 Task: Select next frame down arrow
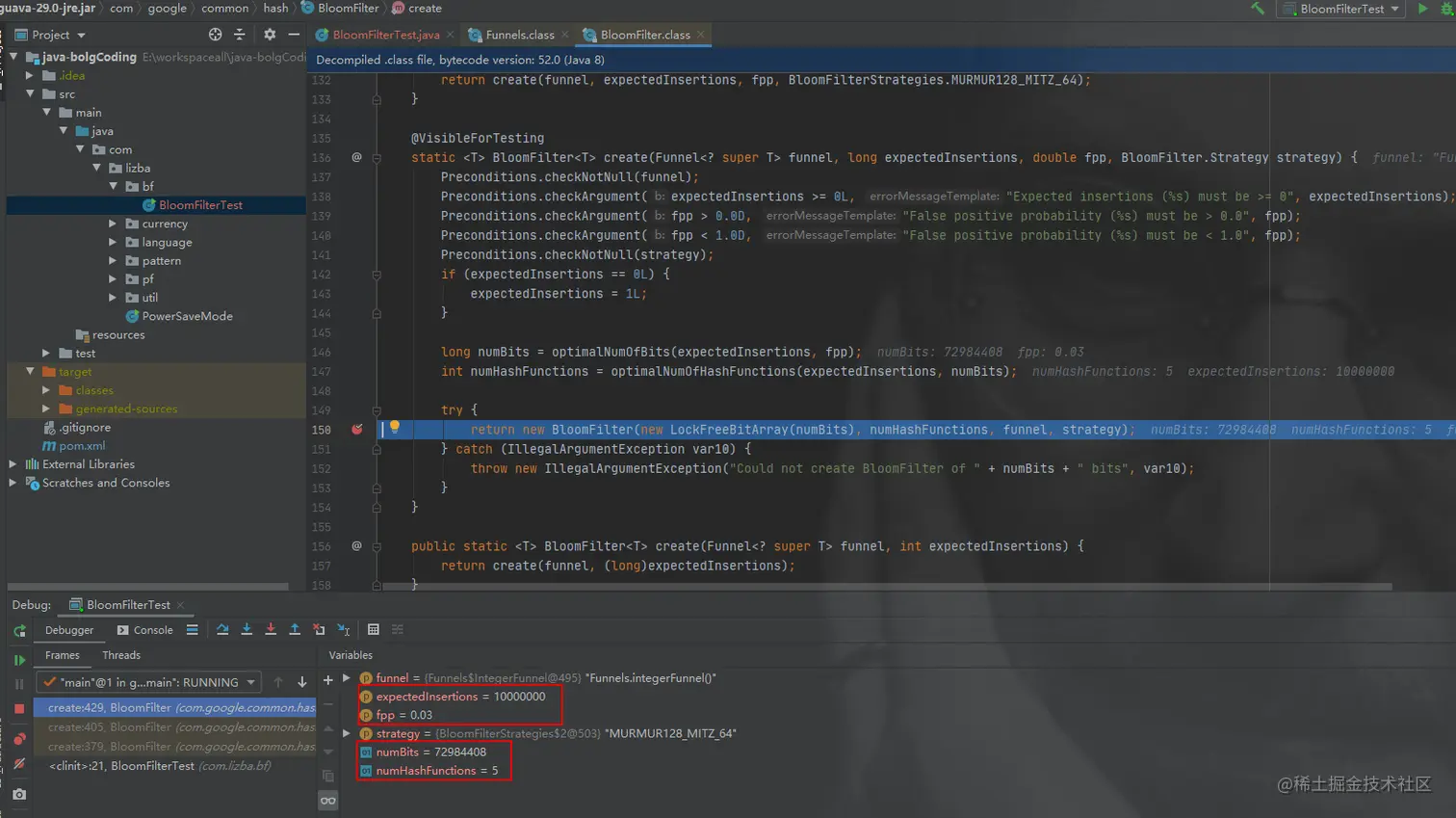click(302, 682)
